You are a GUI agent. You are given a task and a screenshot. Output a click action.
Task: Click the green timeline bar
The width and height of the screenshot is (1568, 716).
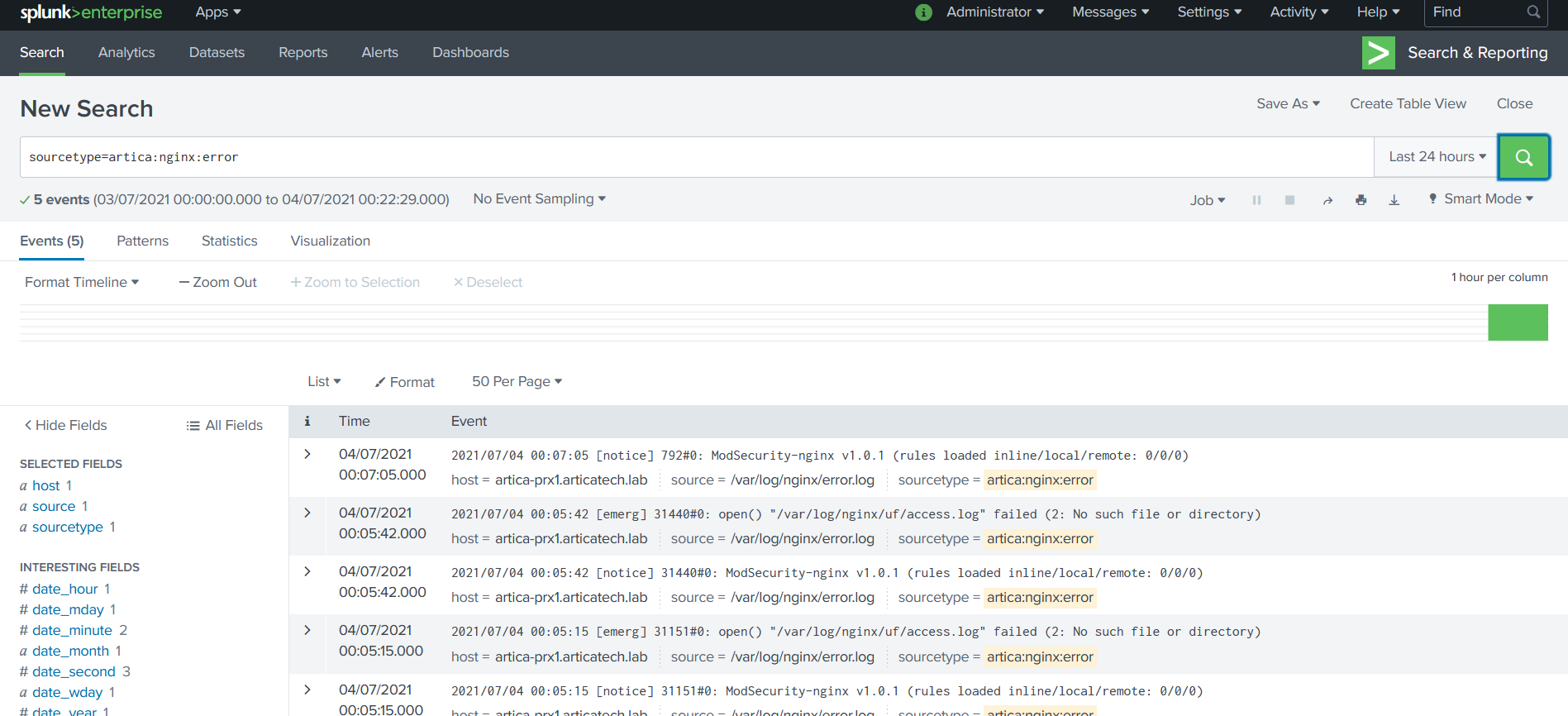click(x=1518, y=322)
